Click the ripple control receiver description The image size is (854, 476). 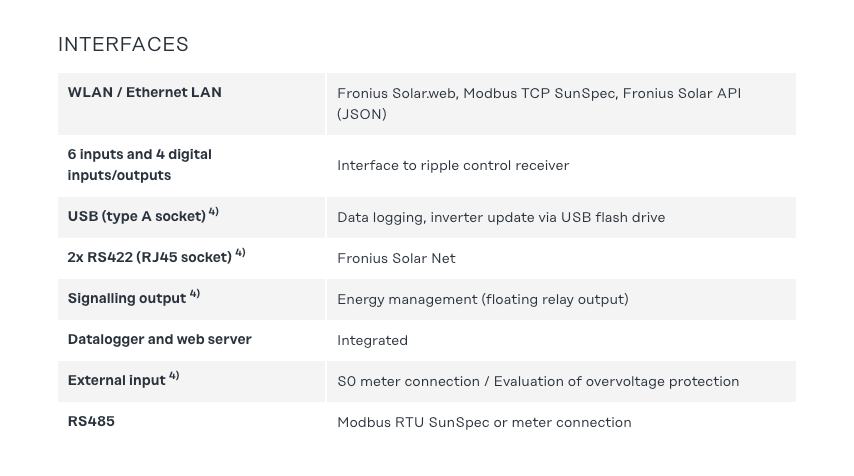[x=453, y=165]
